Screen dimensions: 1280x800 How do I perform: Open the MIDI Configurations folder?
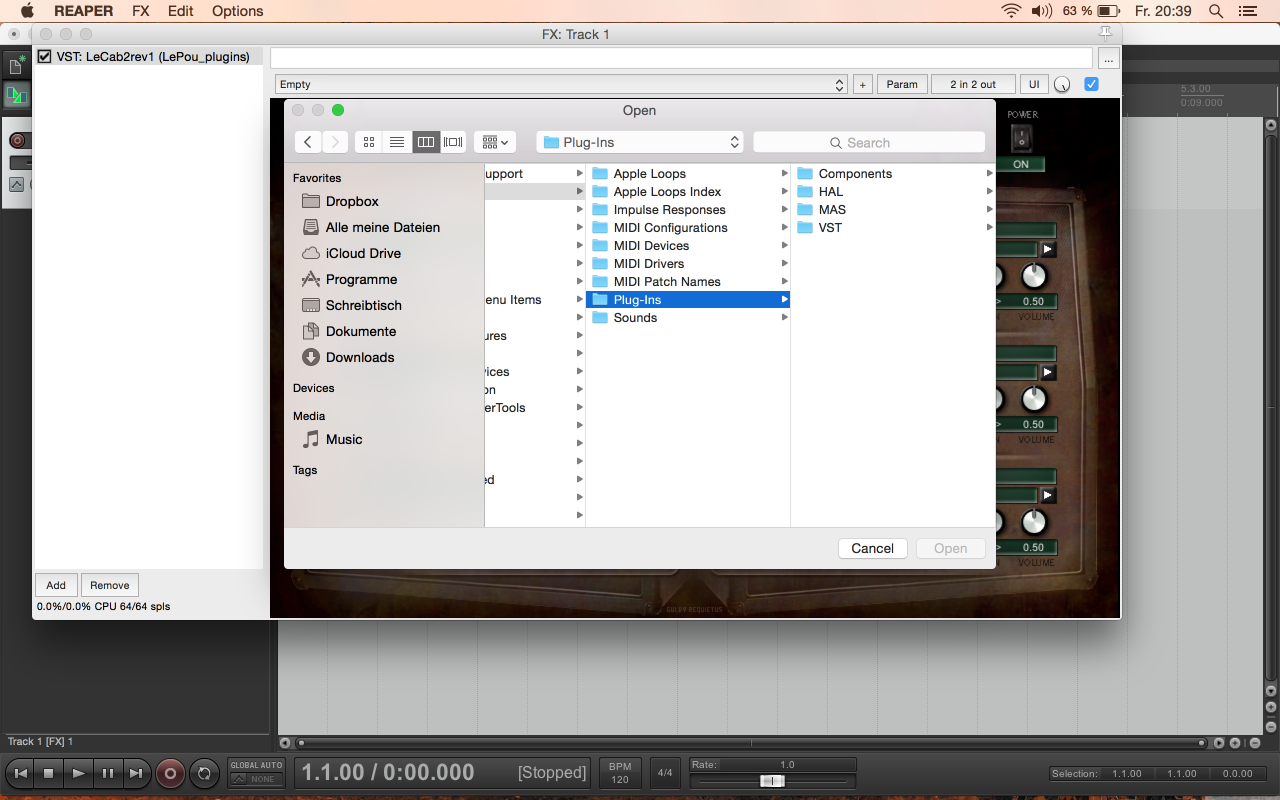click(x=688, y=227)
